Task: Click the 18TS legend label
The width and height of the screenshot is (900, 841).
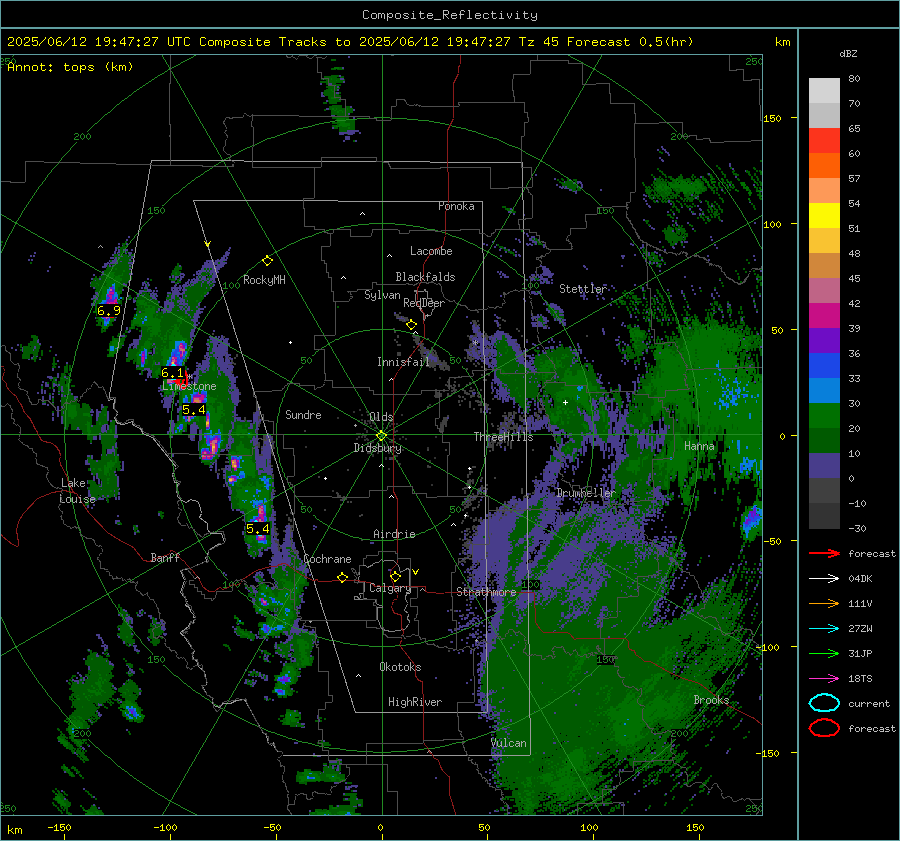Action: 860,679
